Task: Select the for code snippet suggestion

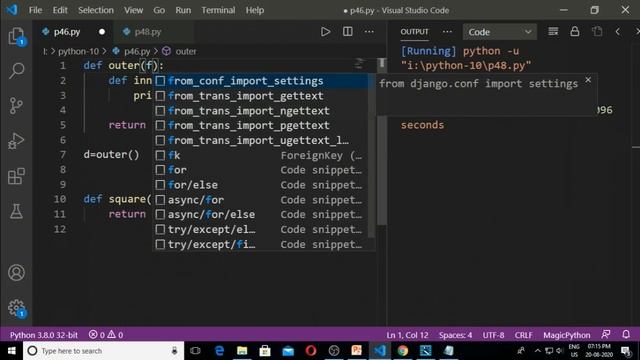Action: [x=260, y=170]
